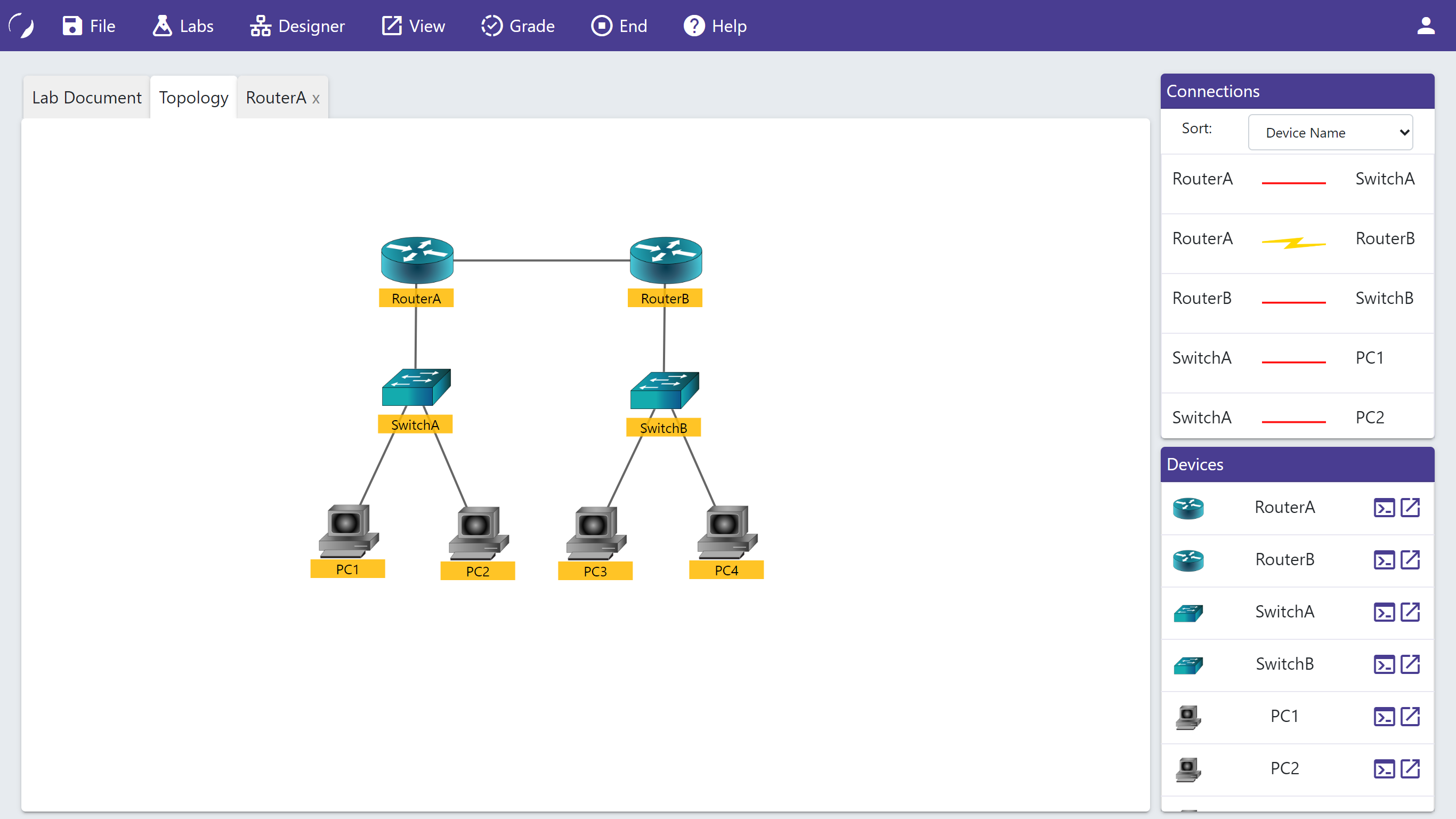Image resolution: width=1456 pixels, height=819 pixels.
Task: Select the RouterA to RouterB serial connection
Action: tap(1294, 243)
